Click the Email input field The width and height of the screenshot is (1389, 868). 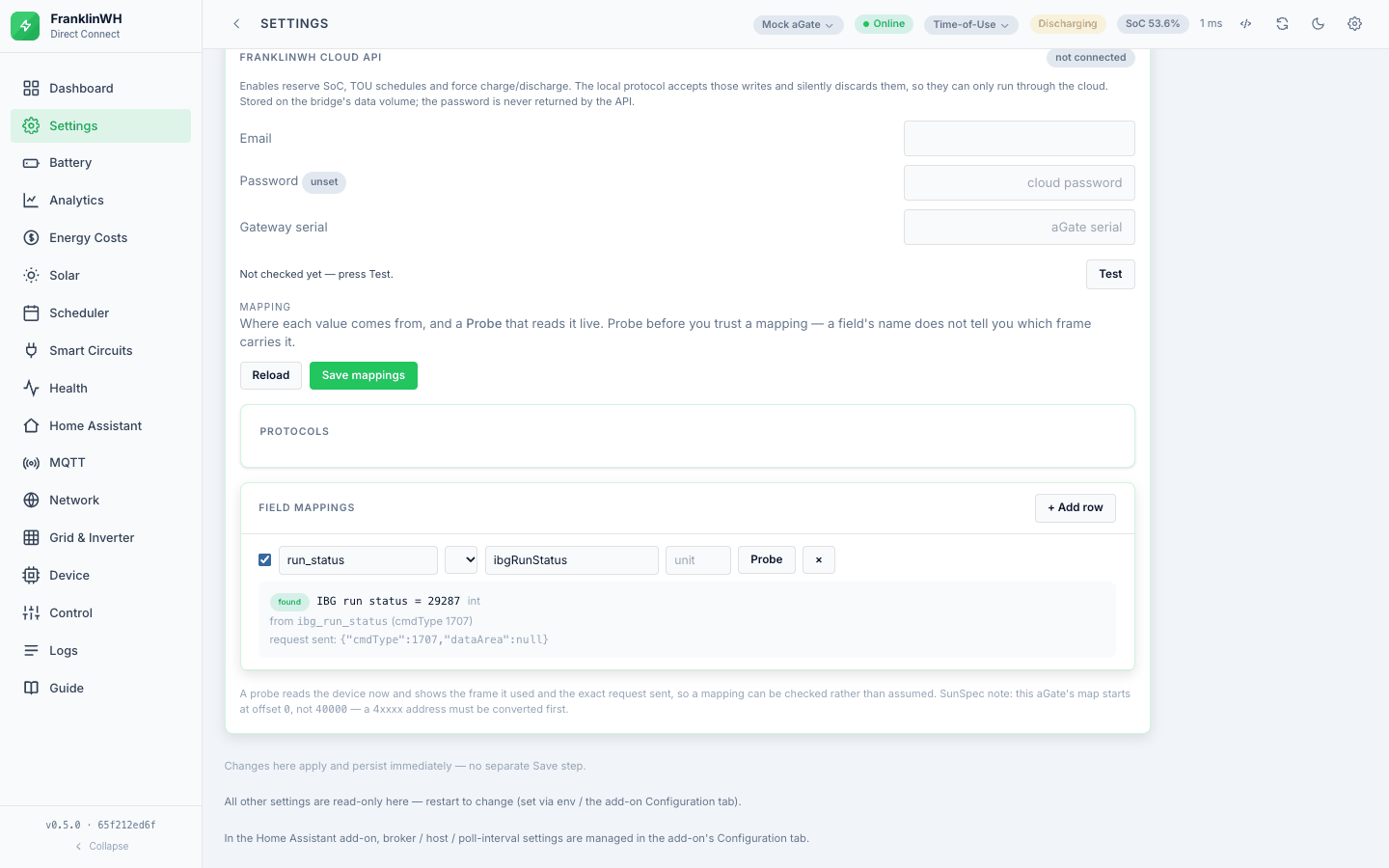point(1019,139)
